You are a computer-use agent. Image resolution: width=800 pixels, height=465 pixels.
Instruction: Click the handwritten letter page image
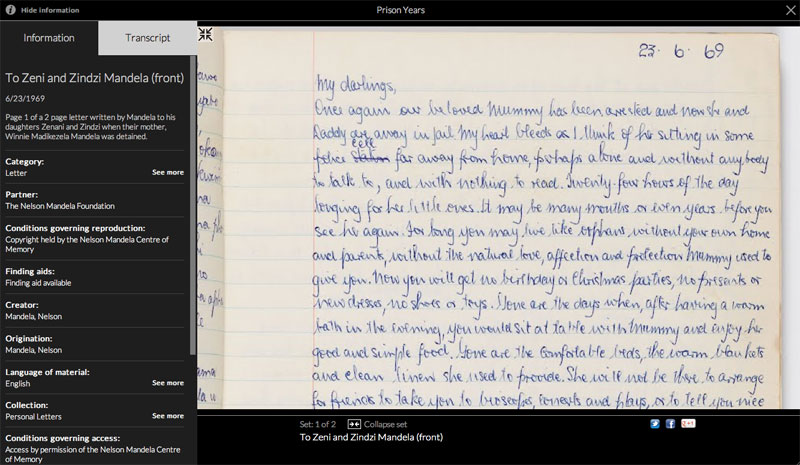pyautogui.click(x=503, y=219)
